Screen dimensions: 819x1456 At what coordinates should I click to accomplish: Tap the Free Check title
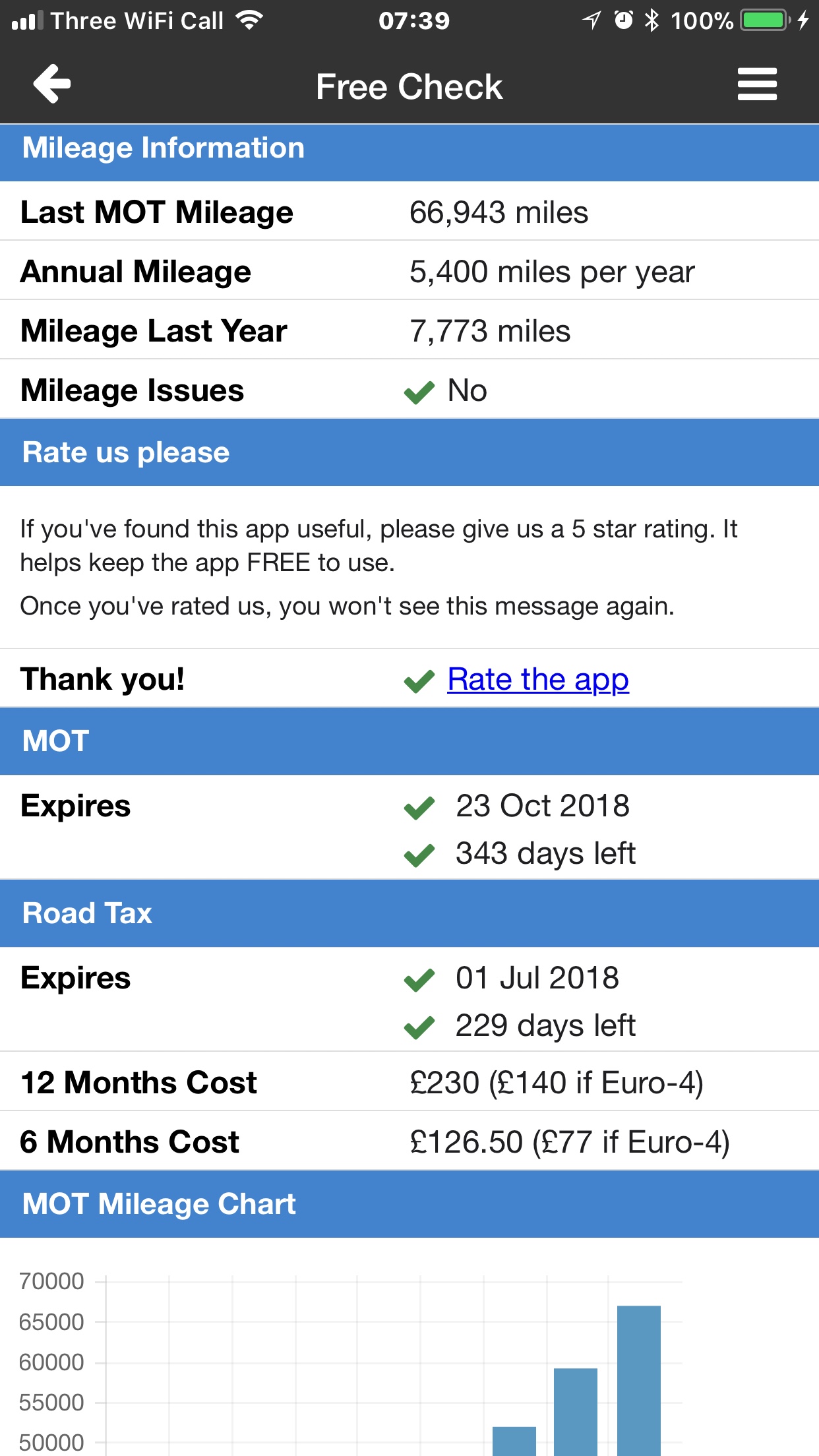coord(409,86)
